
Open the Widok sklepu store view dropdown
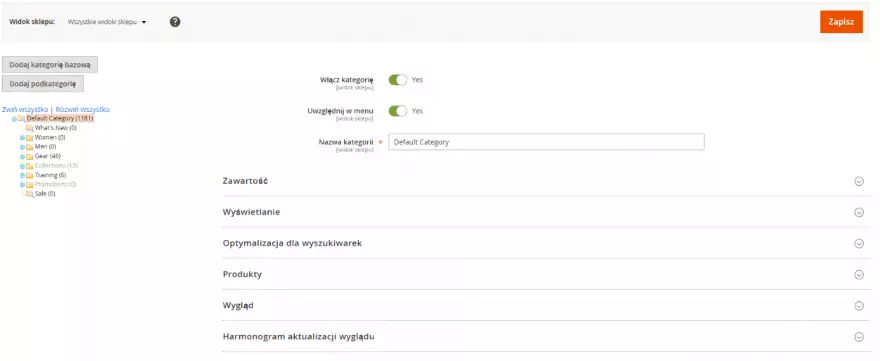point(107,22)
